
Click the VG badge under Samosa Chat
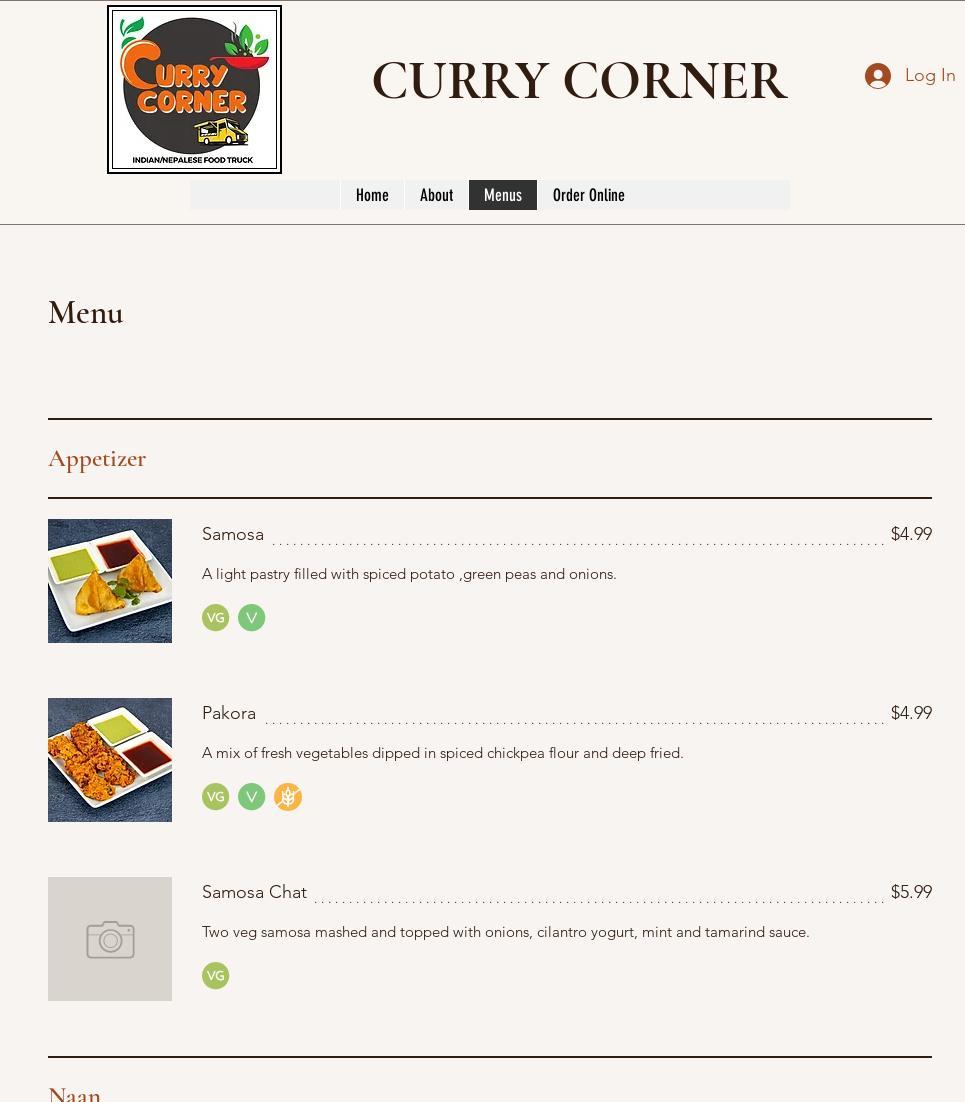[215, 975]
